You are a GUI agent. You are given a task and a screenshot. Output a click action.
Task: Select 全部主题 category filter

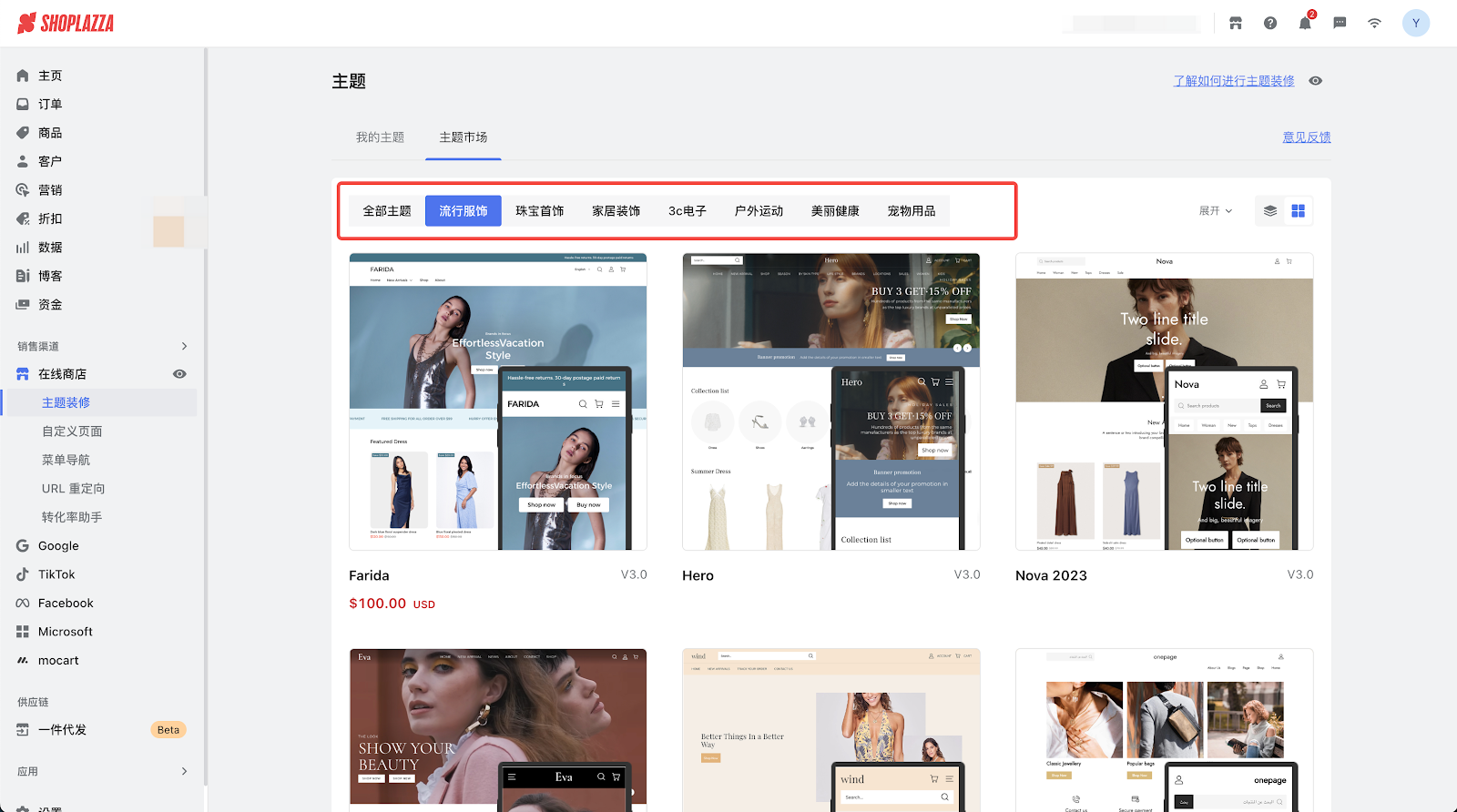387,211
